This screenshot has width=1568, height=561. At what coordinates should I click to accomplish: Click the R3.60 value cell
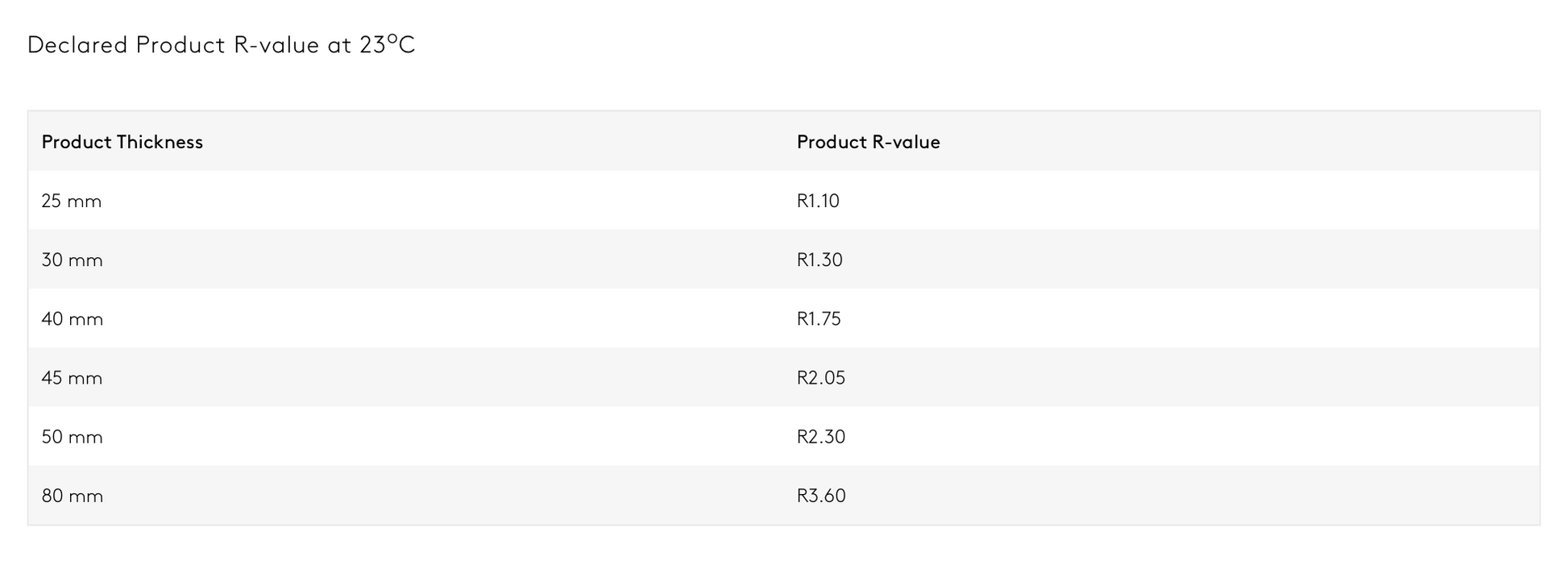point(821,496)
